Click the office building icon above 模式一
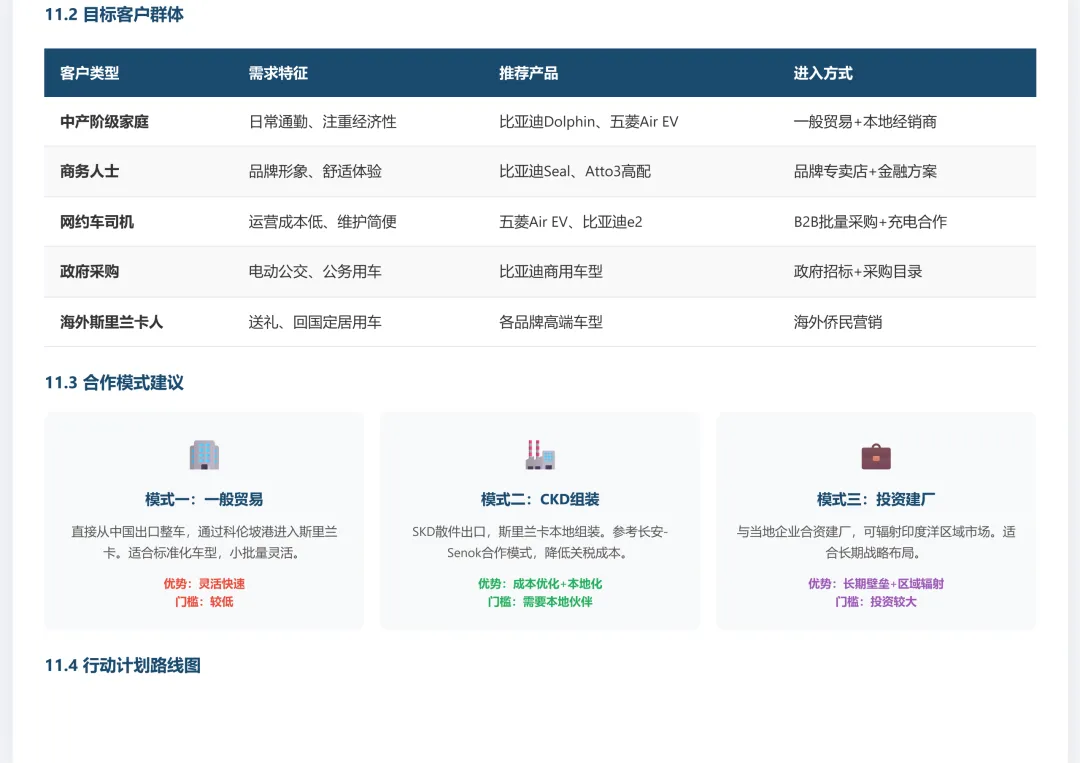Viewport: 1080px width, 763px height. tap(204, 455)
